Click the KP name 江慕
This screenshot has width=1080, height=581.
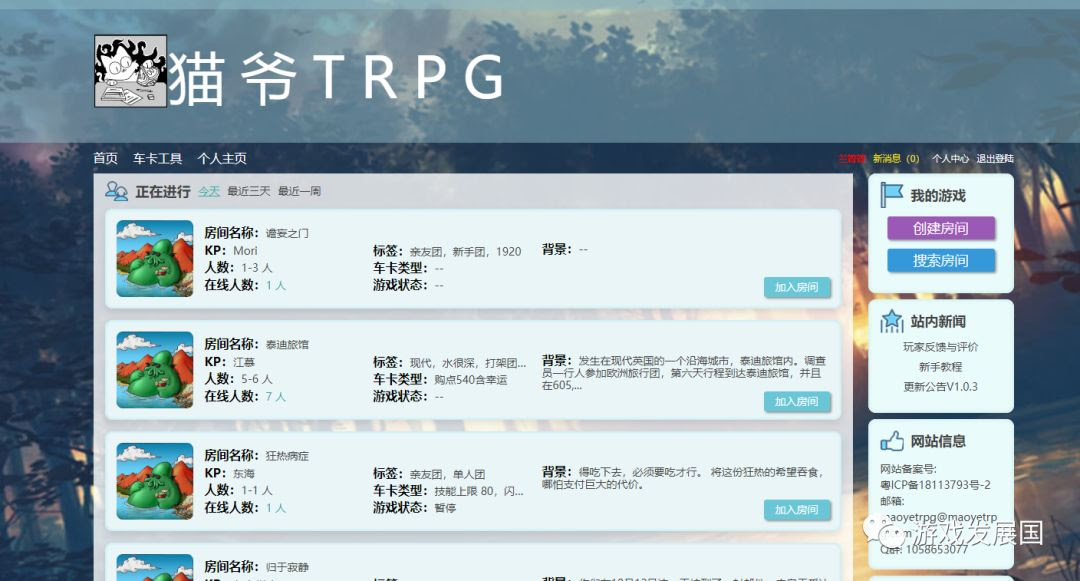tap(244, 362)
